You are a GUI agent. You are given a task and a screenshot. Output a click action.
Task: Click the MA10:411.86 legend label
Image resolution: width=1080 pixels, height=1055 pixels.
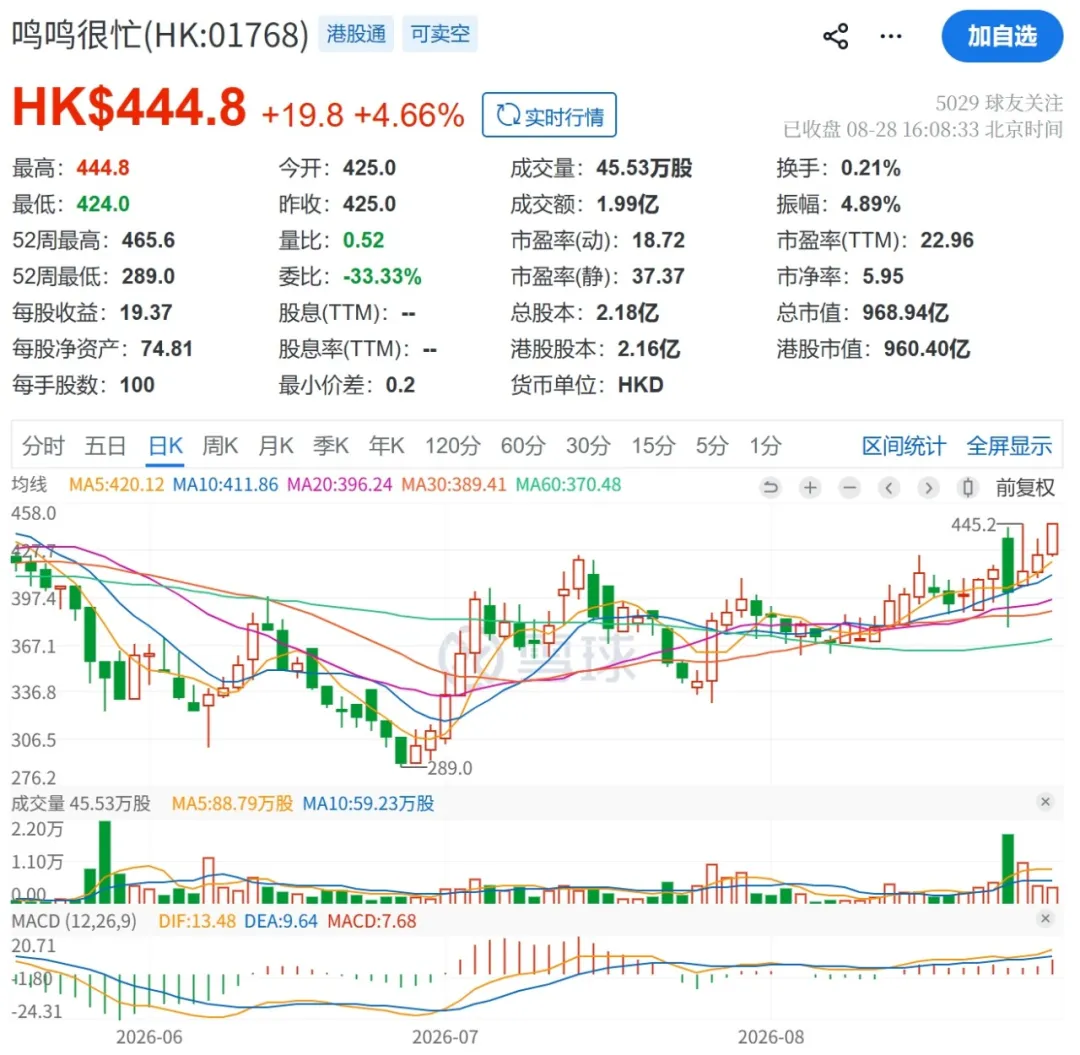point(225,485)
